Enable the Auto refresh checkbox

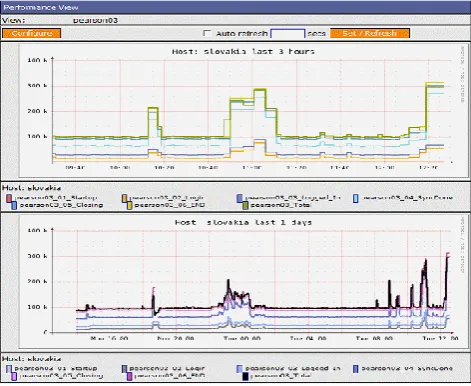coord(207,33)
